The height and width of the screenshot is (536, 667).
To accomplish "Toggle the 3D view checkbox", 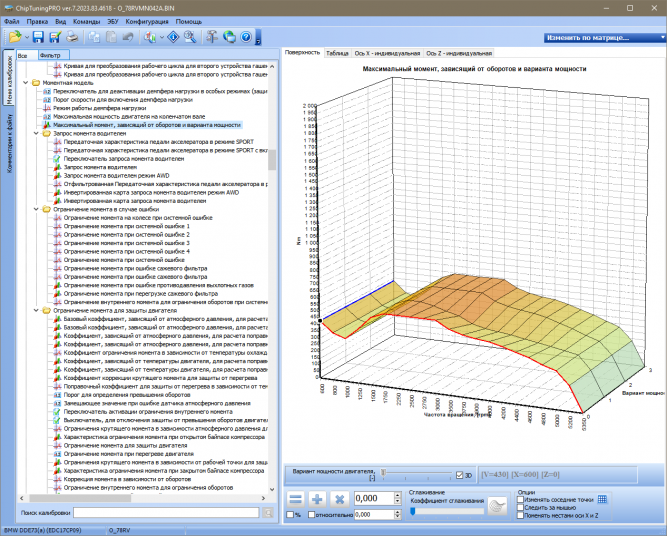I will (x=459, y=475).
